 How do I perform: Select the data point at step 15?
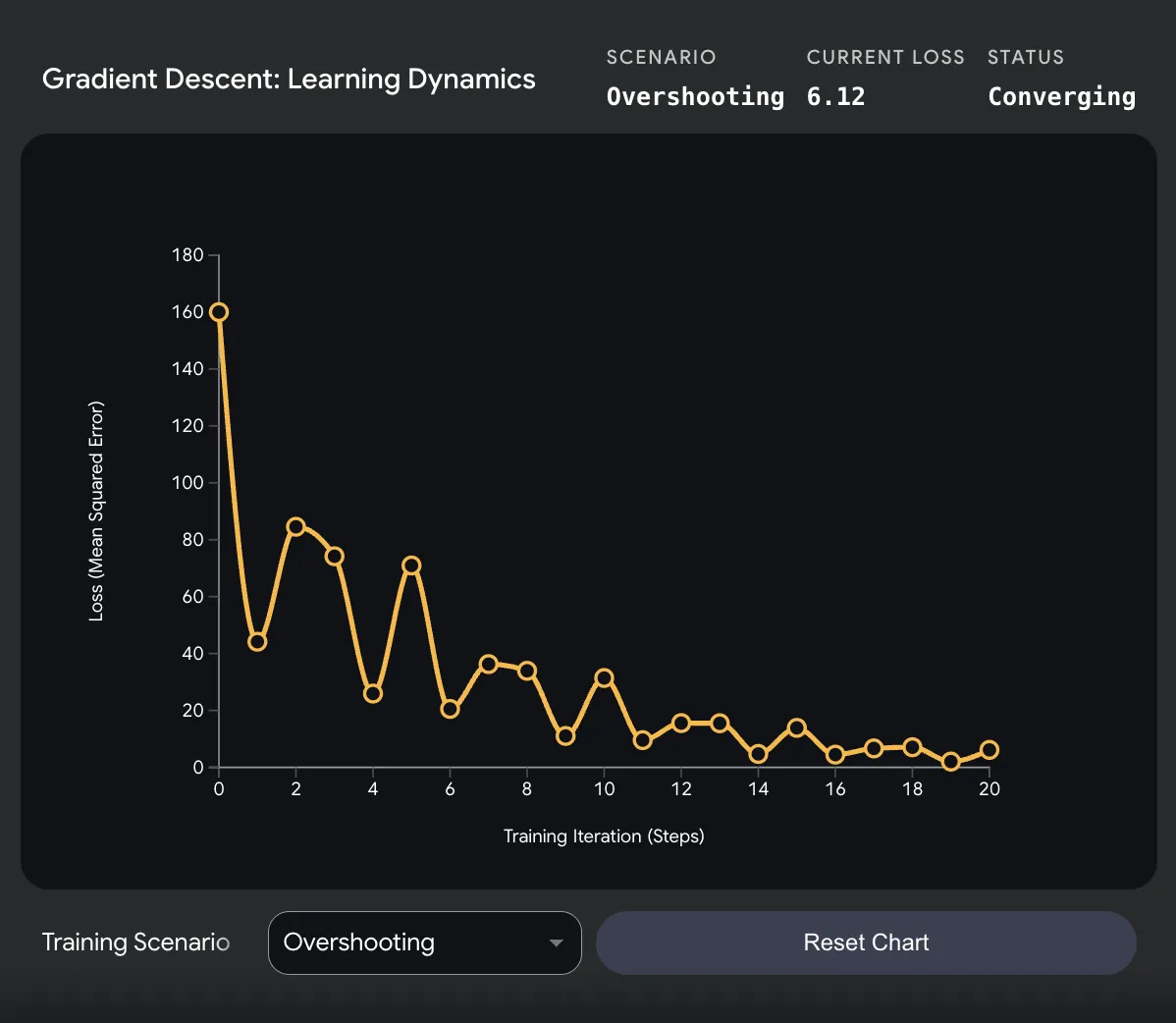point(796,727)
